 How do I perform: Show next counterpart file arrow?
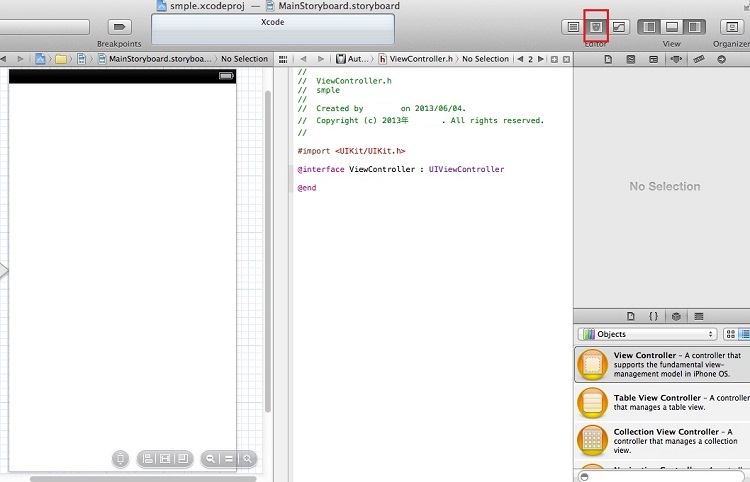[x=541, y=59]
